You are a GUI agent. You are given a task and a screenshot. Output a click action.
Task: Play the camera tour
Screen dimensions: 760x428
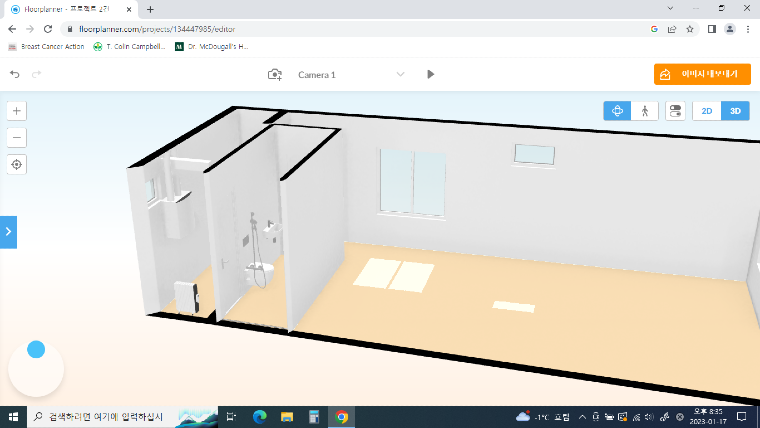tap(430, 74)
